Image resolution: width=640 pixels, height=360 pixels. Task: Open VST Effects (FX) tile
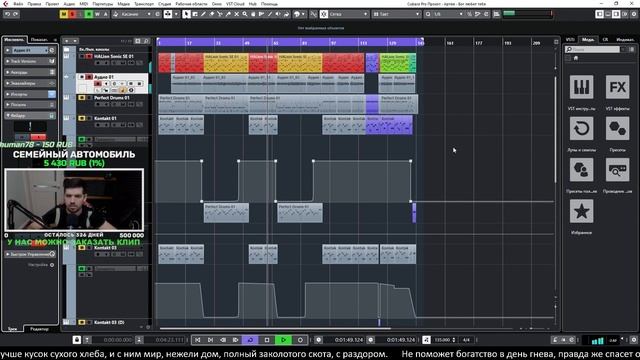tap(617, 87)
